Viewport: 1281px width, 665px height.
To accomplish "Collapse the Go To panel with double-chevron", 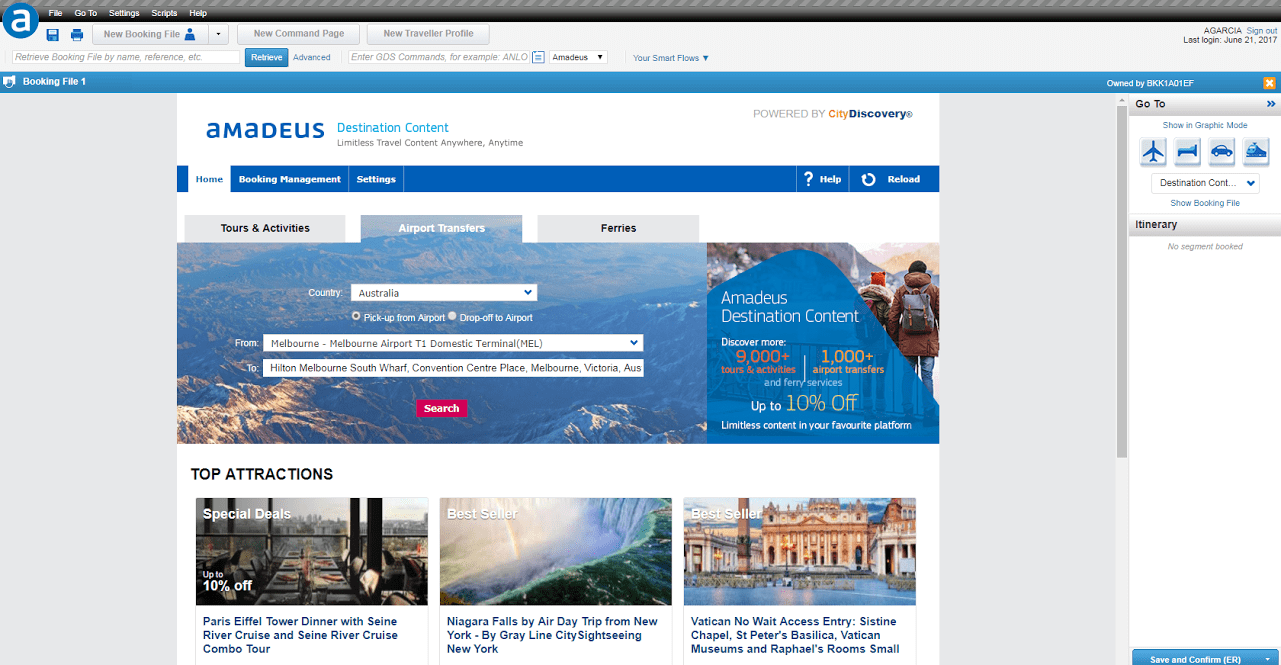I will (x=1271, y=104).
